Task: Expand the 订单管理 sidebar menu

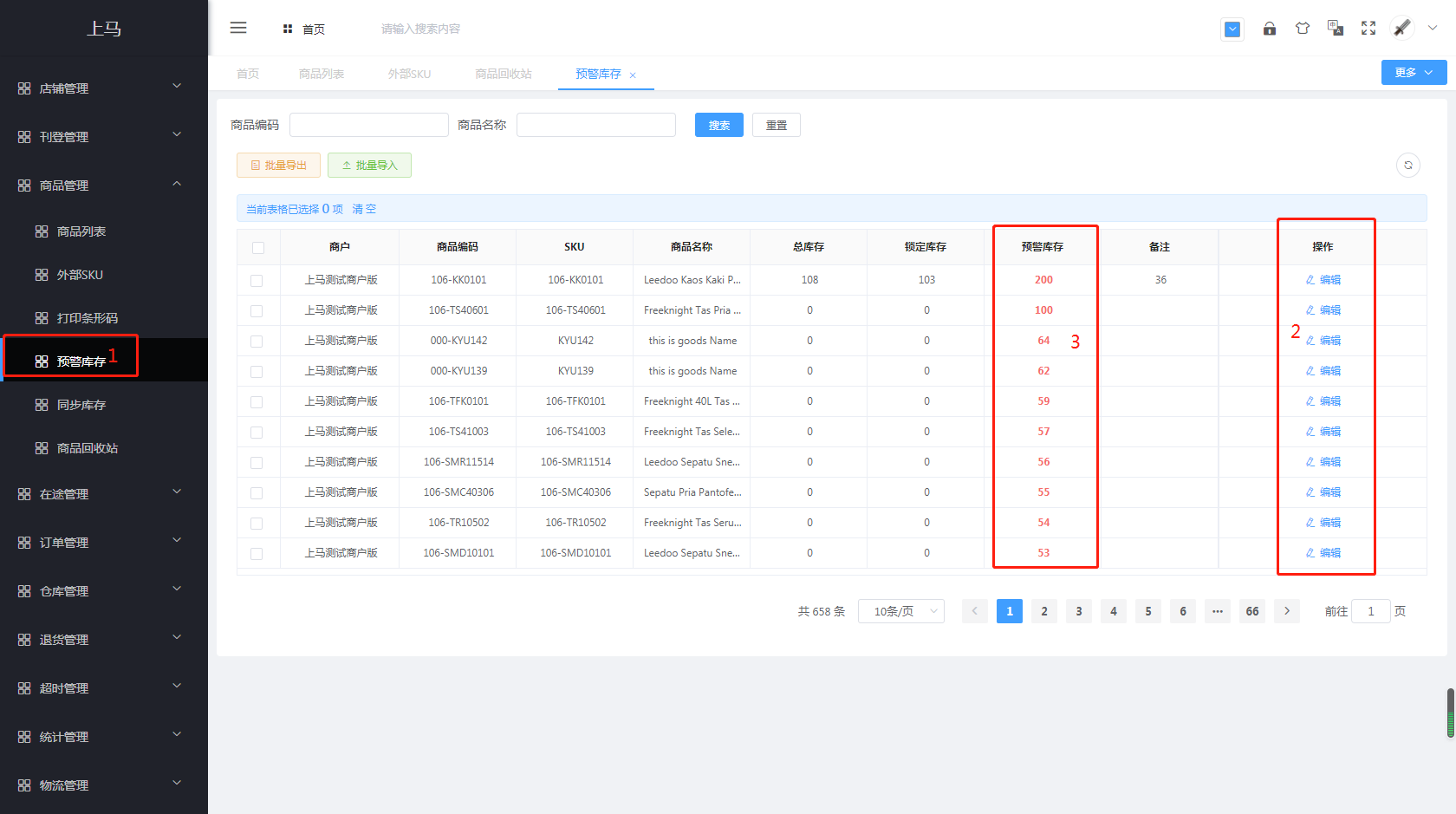Action: (x=104, y=543)
